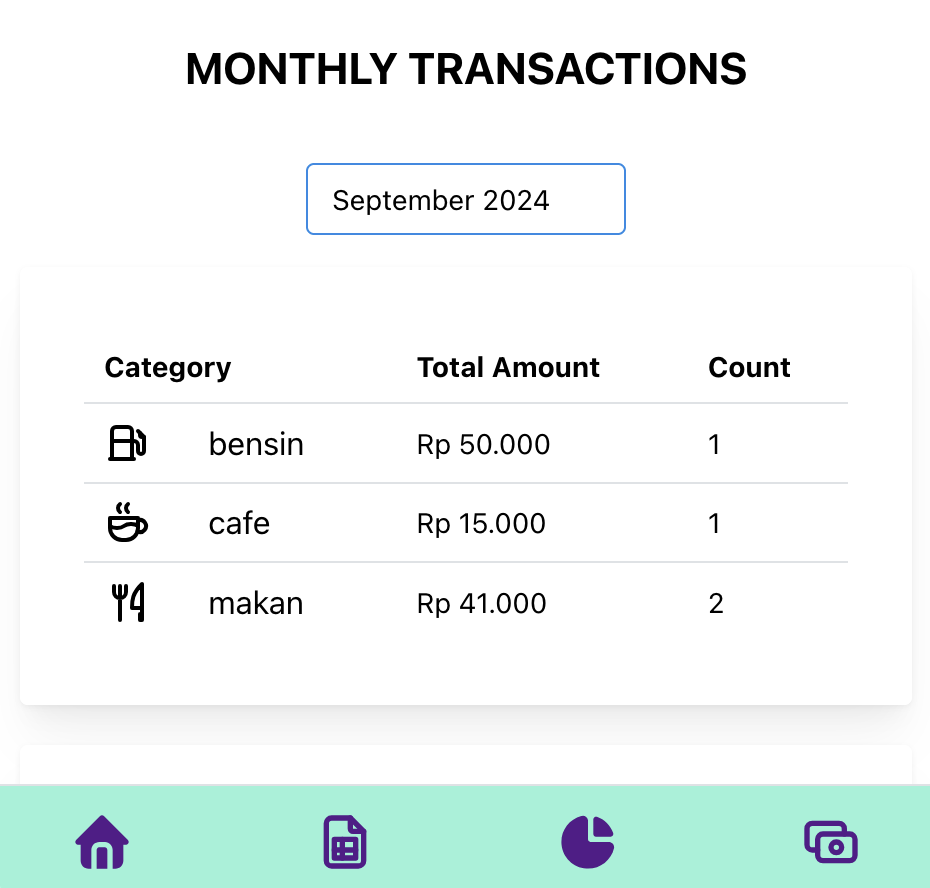
Task: Click the Rp 41.000 makan amount
Action: pyautogui.click(x=481, y=603)
